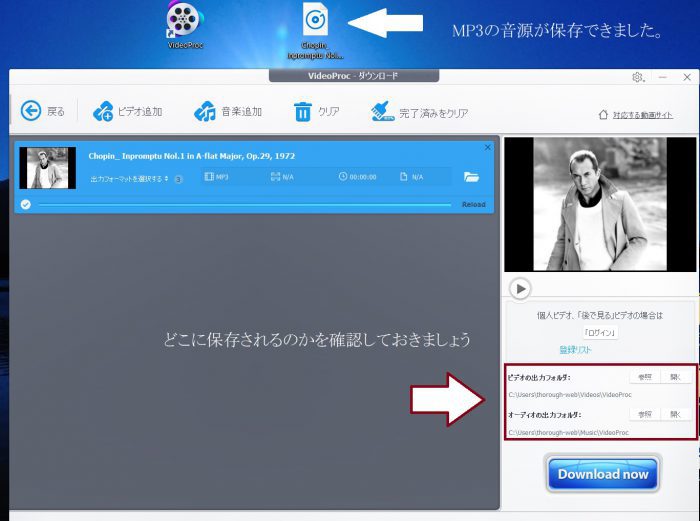The width and height of the screenshot is (700, 521).
Task: Click the MP3 format label on the item
Action: (x=216, y=177)
